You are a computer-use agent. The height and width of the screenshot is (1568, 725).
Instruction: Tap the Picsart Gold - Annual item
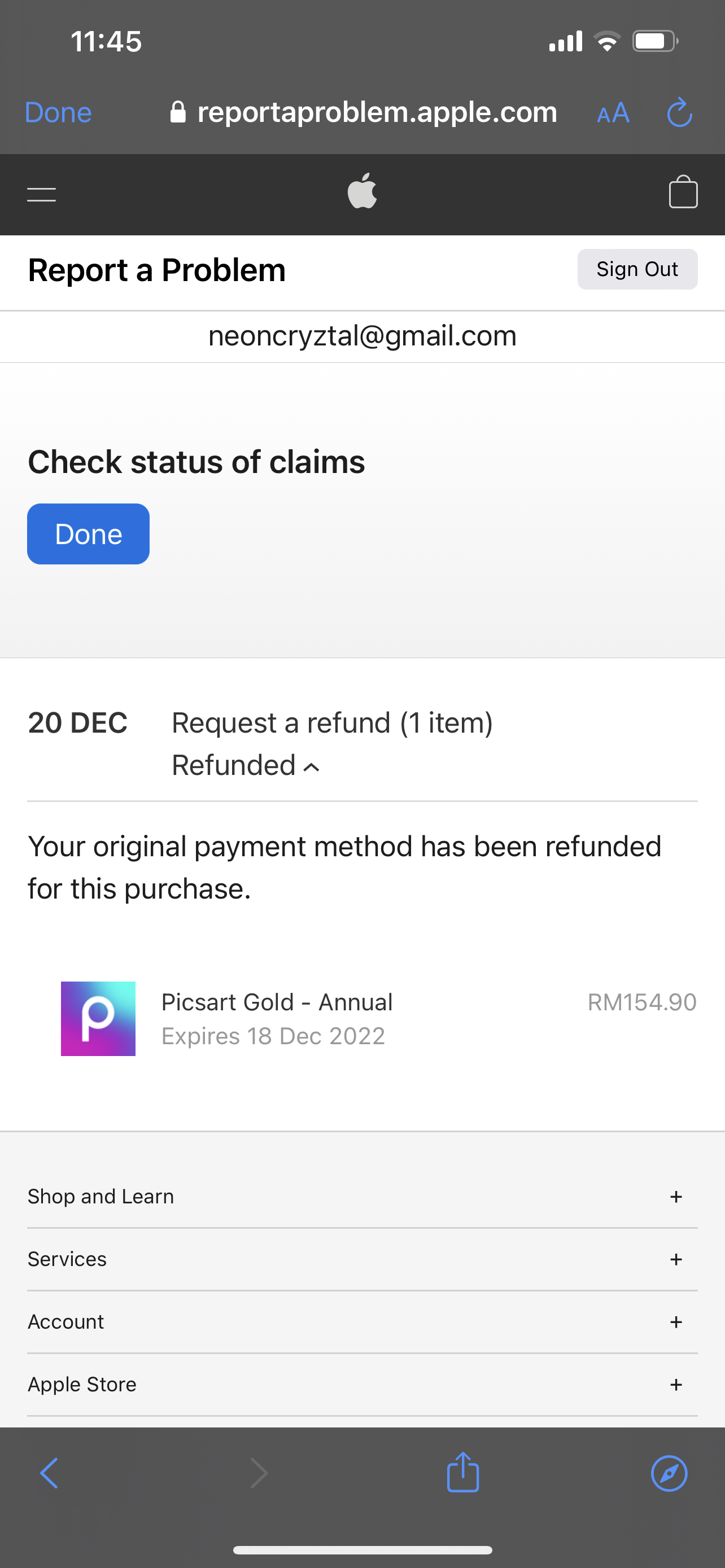tap(277, 1002)
